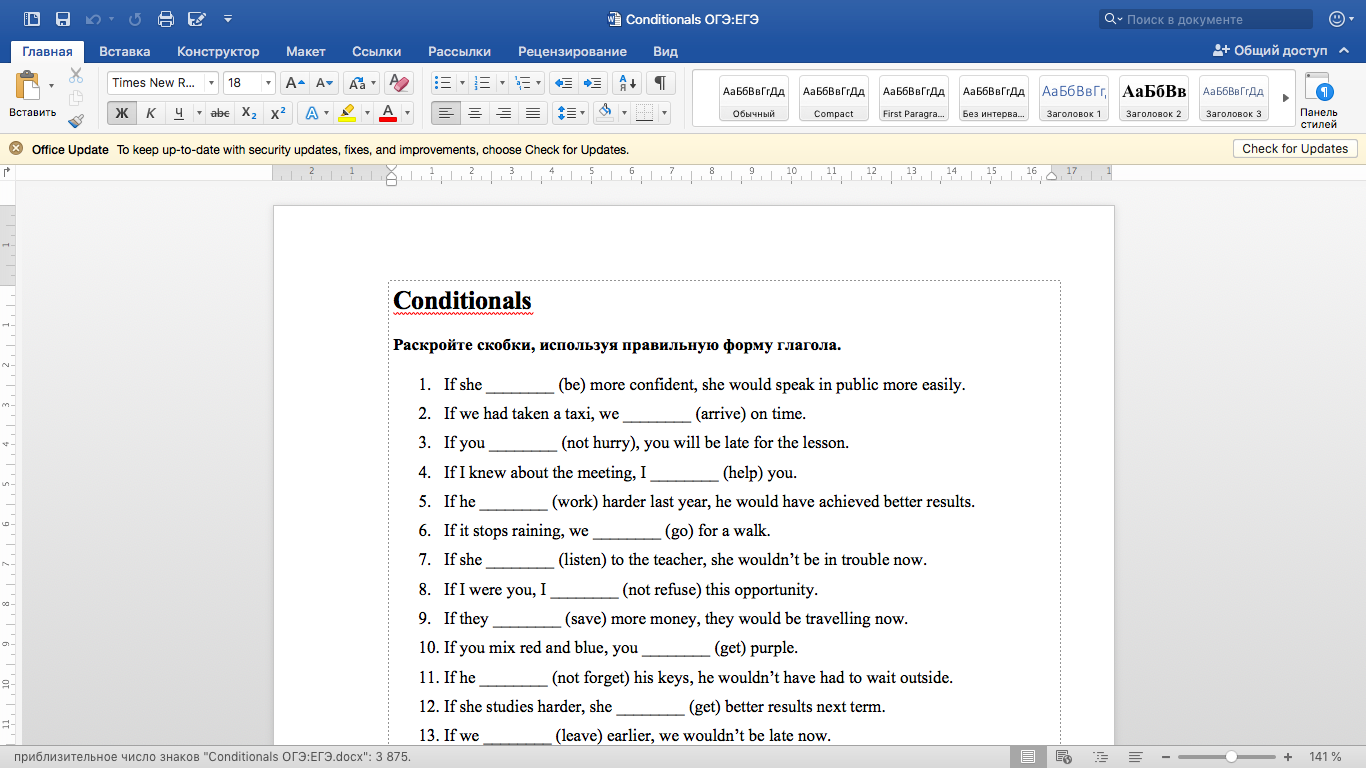Click the Sort icon
1366x768 pixels.
(626, 83)
